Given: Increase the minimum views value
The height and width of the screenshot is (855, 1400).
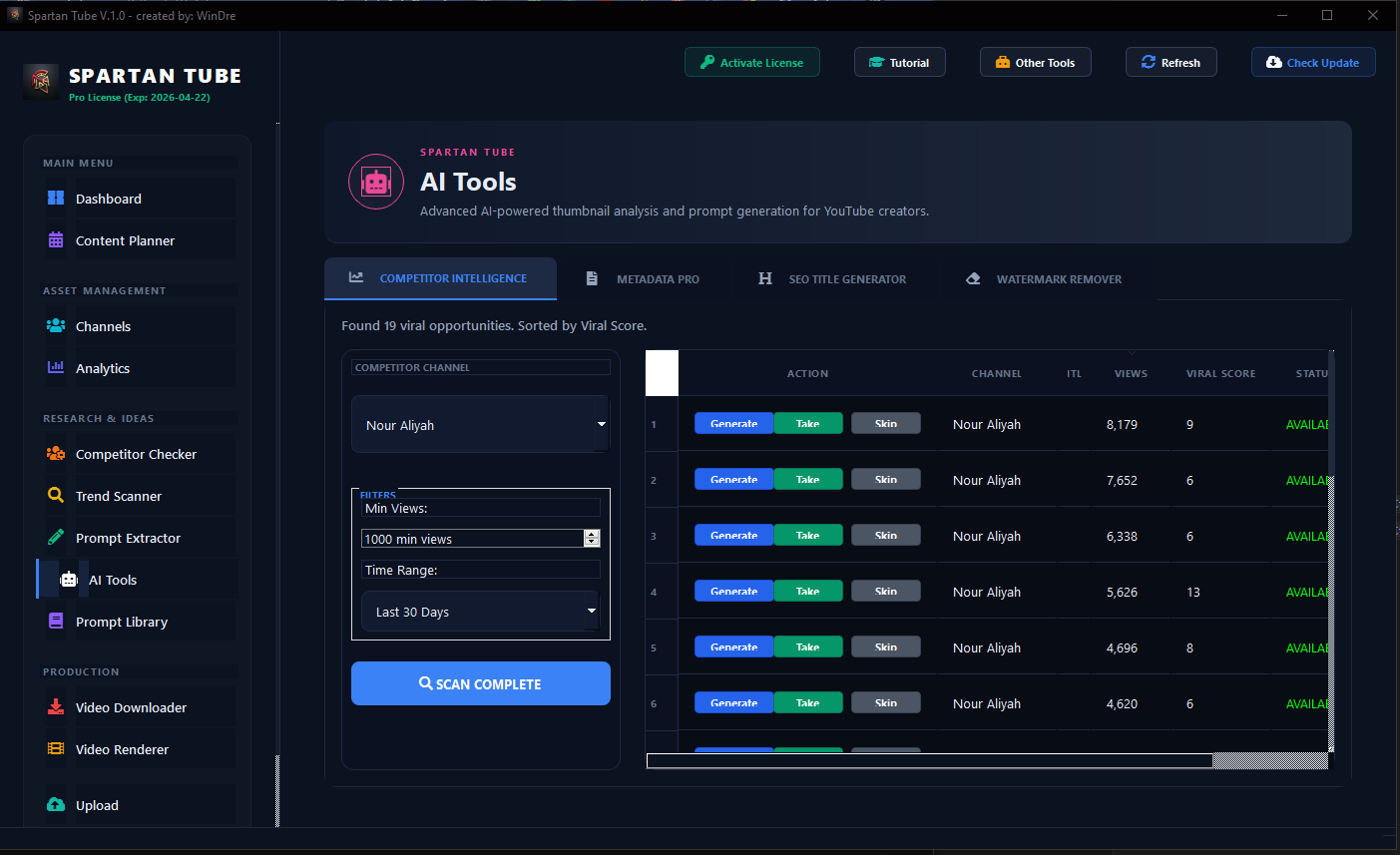Looking at the screenshot, I should pos(592,533).
